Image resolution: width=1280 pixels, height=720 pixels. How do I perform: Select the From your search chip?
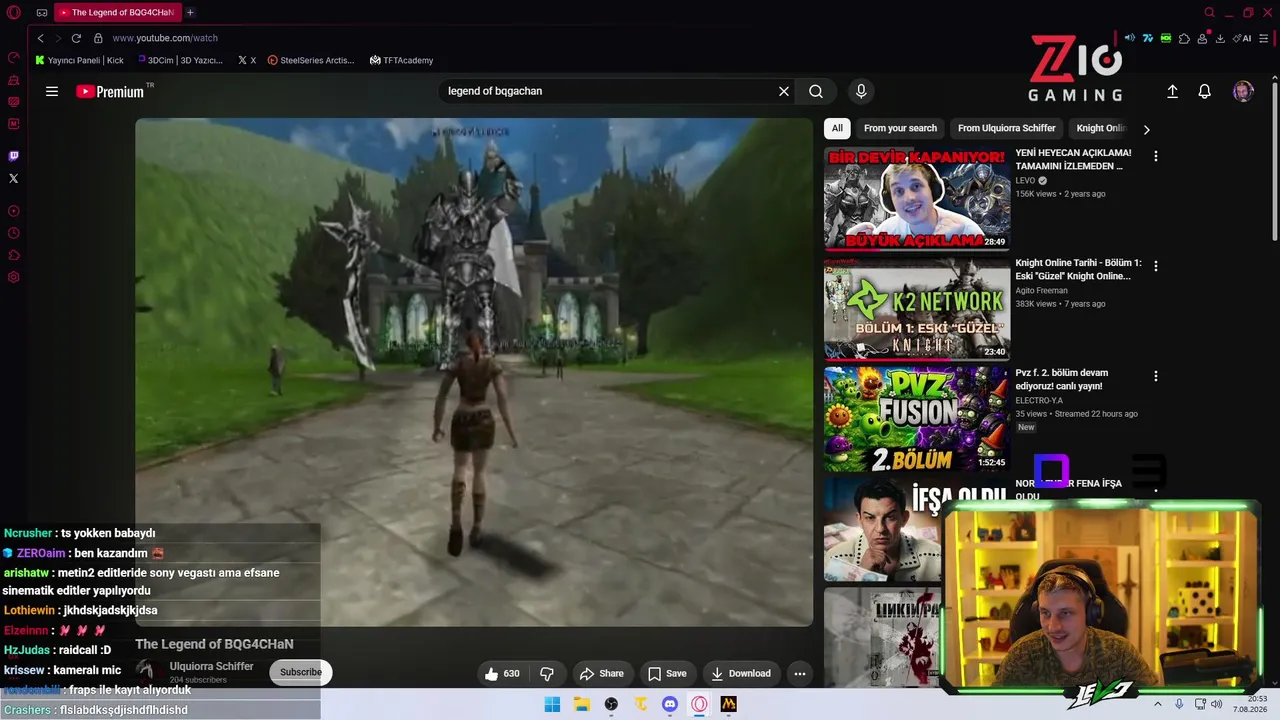click(900, 128)
